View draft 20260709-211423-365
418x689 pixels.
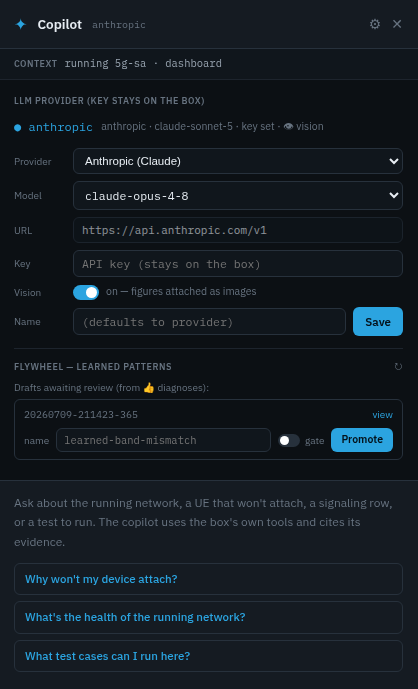[382, 415]
